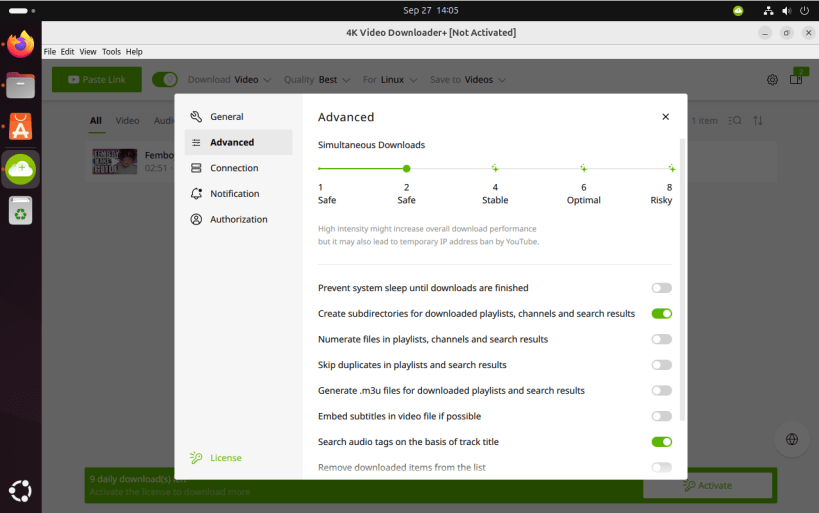Open the Trash from the dock
The width and height of the screenshot is (819, 513).
click(x=20, y=211)
